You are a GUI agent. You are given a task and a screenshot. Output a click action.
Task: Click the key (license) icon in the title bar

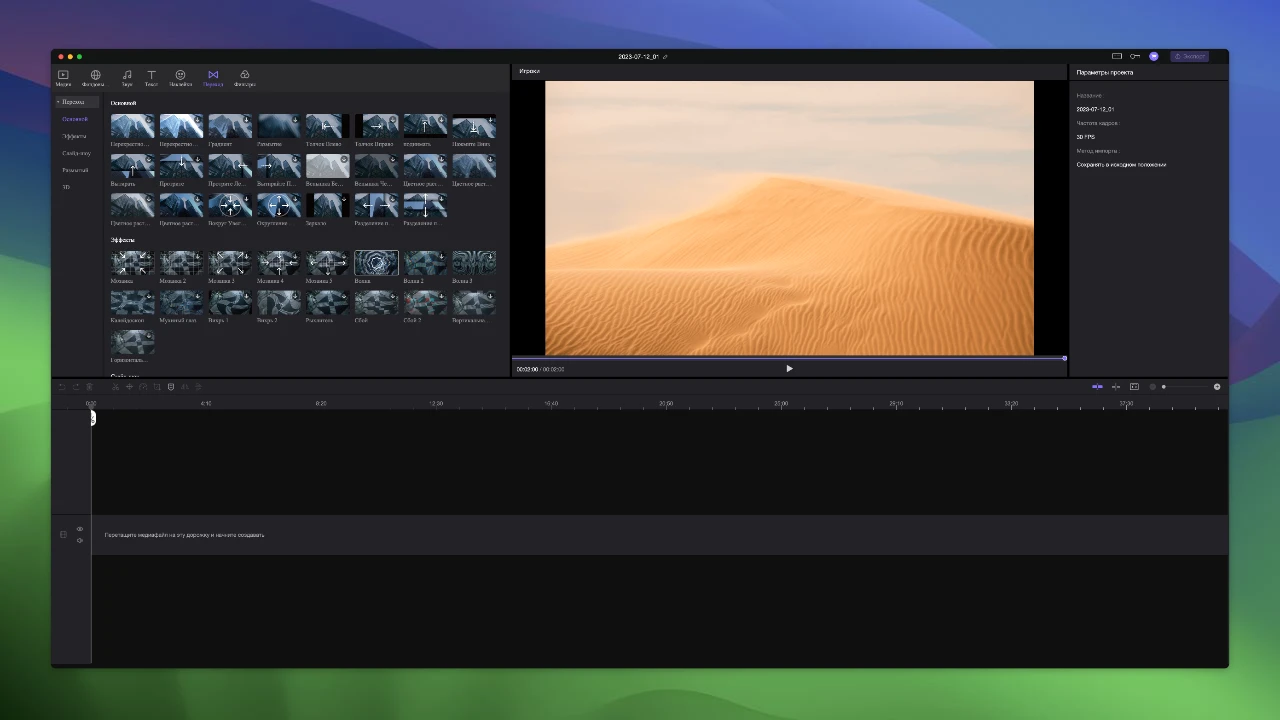[1135, 56]
